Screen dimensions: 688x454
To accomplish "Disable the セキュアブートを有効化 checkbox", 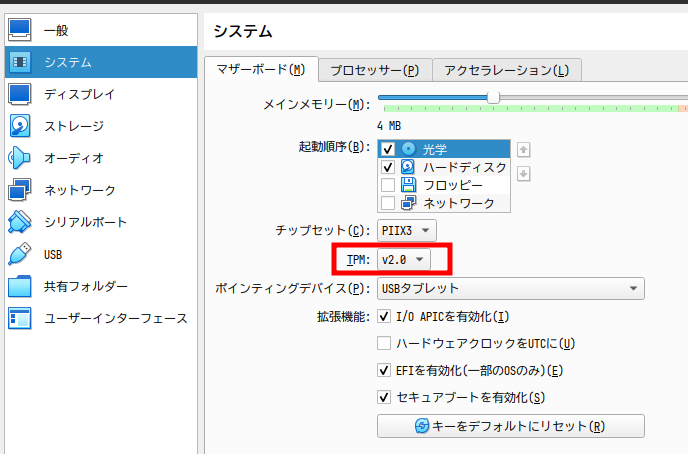I will pyautogui.click(x=384, y=397).
